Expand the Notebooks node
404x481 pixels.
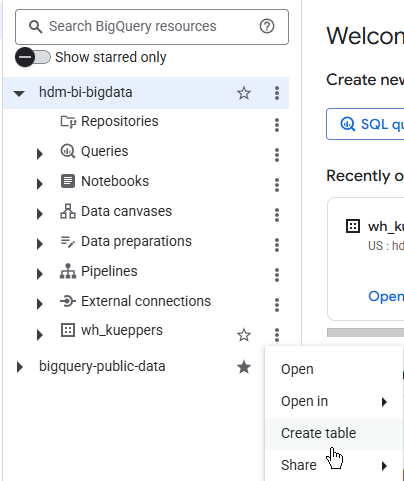(x=40, y=184)
